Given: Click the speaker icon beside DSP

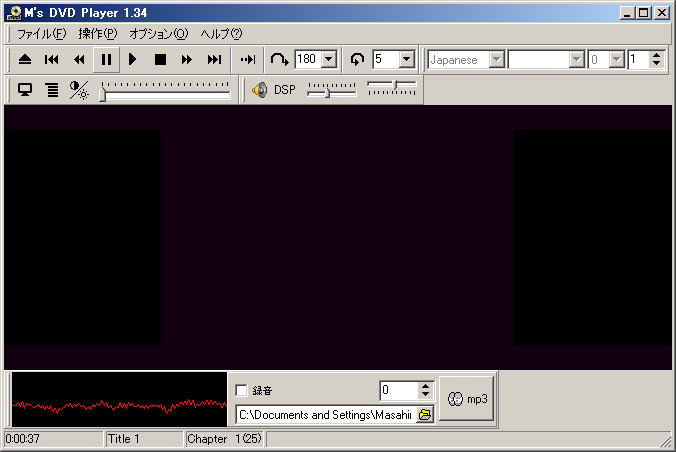Looking at the screenshot, I should point(259,90).
